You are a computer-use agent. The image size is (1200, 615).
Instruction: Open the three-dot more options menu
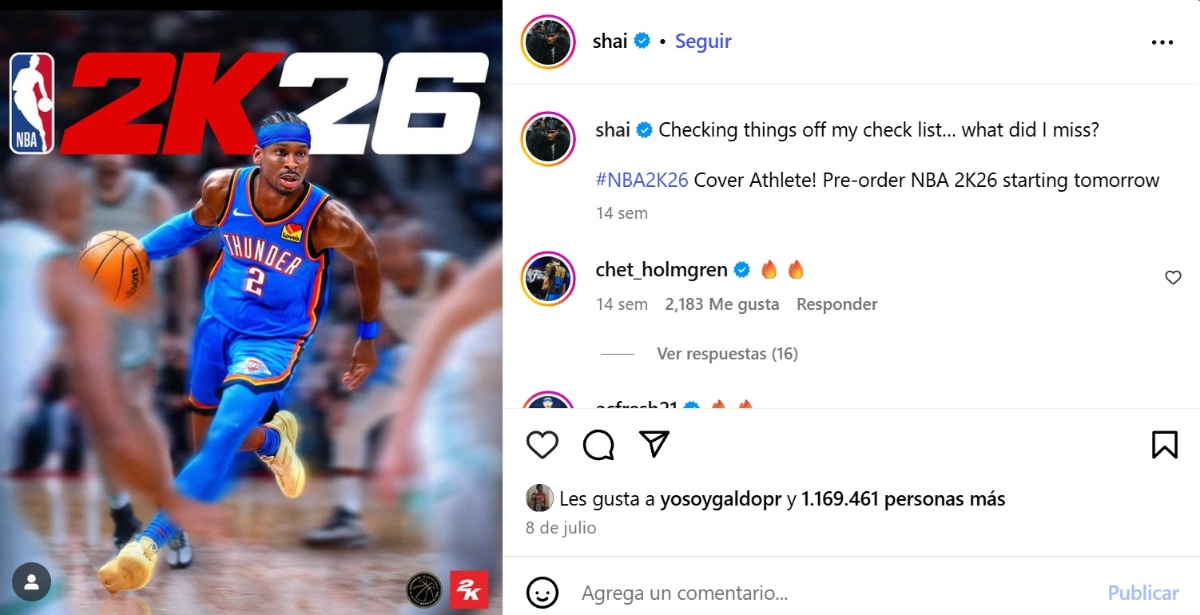pyautogui.click(x=1162, y=42)
